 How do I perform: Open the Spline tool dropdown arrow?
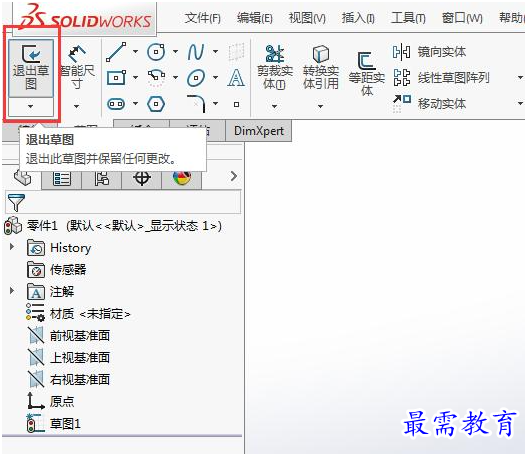point(215,52)
